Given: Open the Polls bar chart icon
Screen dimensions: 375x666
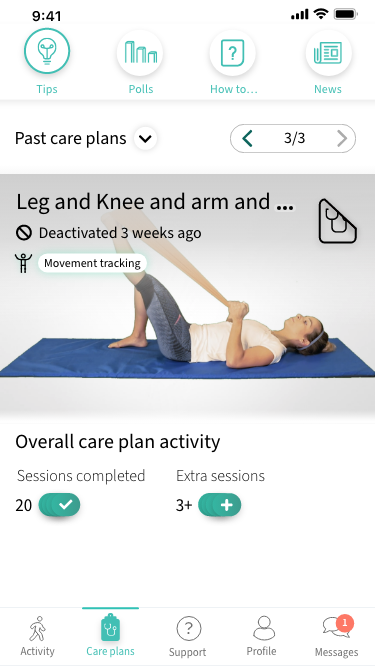Looking at the screenshot, I should click(x=140, y=52).
